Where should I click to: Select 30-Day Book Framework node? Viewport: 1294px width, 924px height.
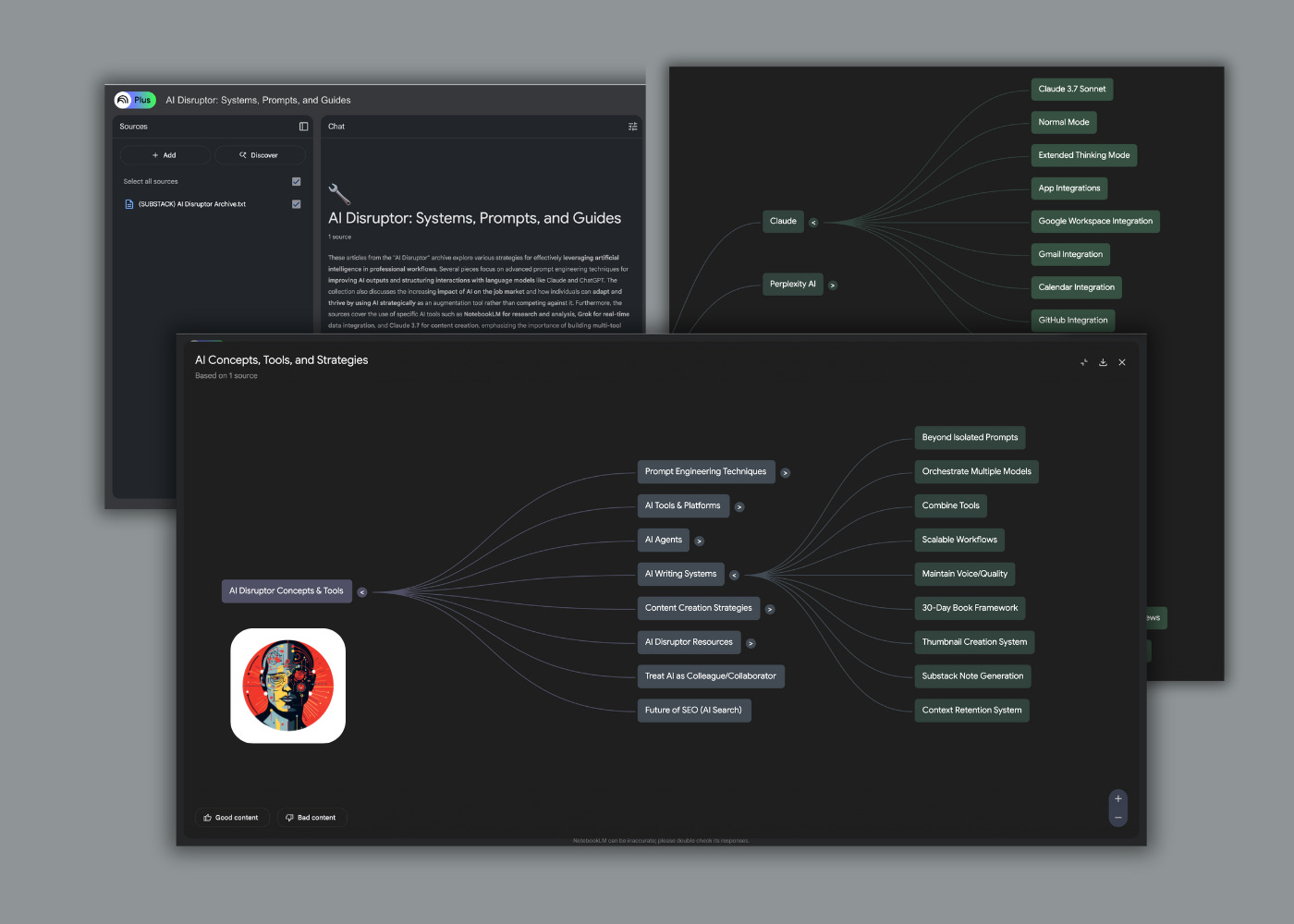pyautogui.click(x=970, y=609)
